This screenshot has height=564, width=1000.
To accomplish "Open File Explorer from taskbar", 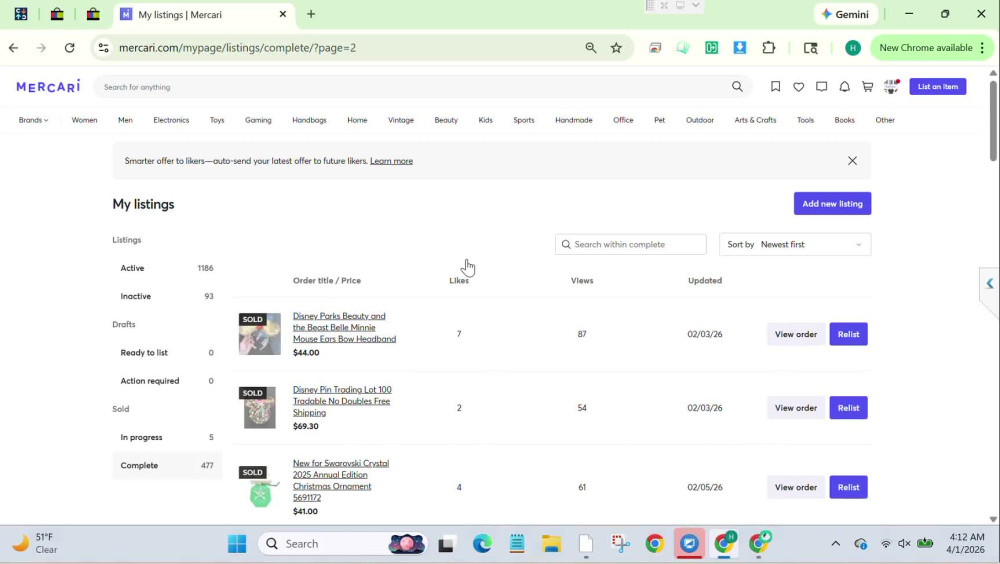I will pyautogui.click(x=552, y=544).
